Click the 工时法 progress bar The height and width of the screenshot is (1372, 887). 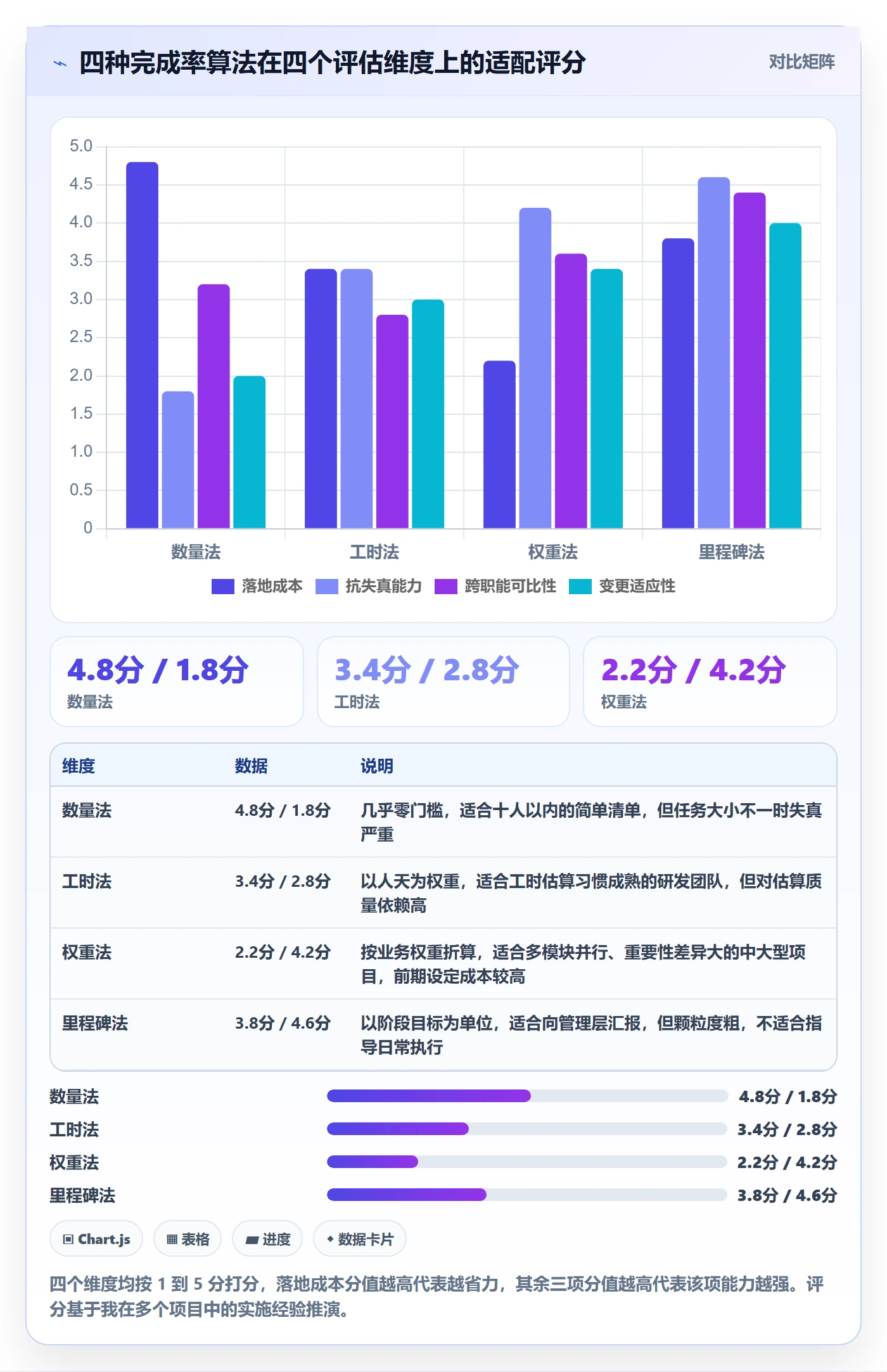[527, 1129]
